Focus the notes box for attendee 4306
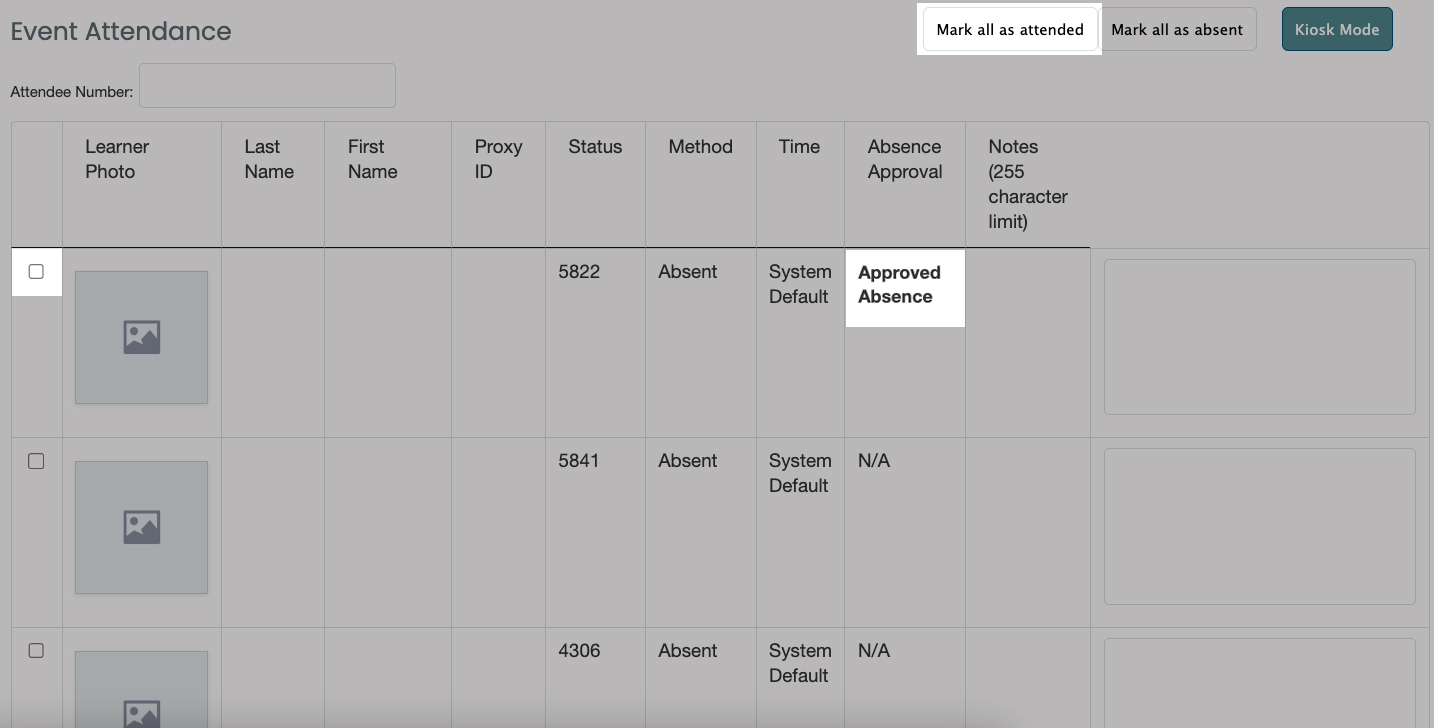Screen dimensions: 1434x728 (1259, 684)
